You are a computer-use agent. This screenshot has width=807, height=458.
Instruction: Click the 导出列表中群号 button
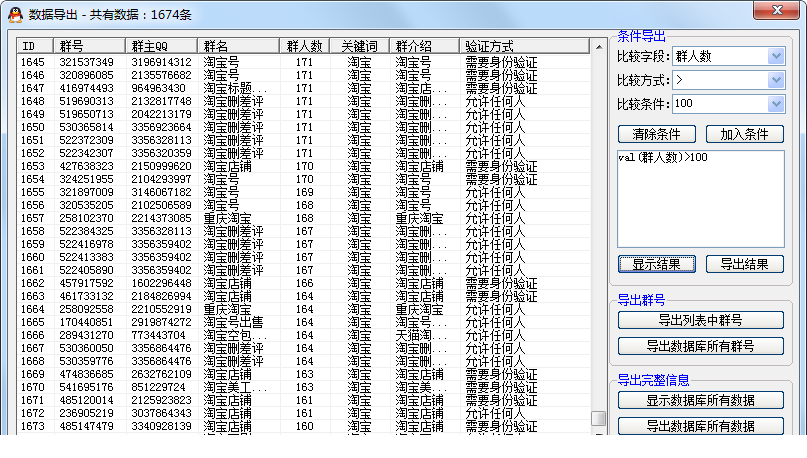pyautogui.click(x=700, y=320)
